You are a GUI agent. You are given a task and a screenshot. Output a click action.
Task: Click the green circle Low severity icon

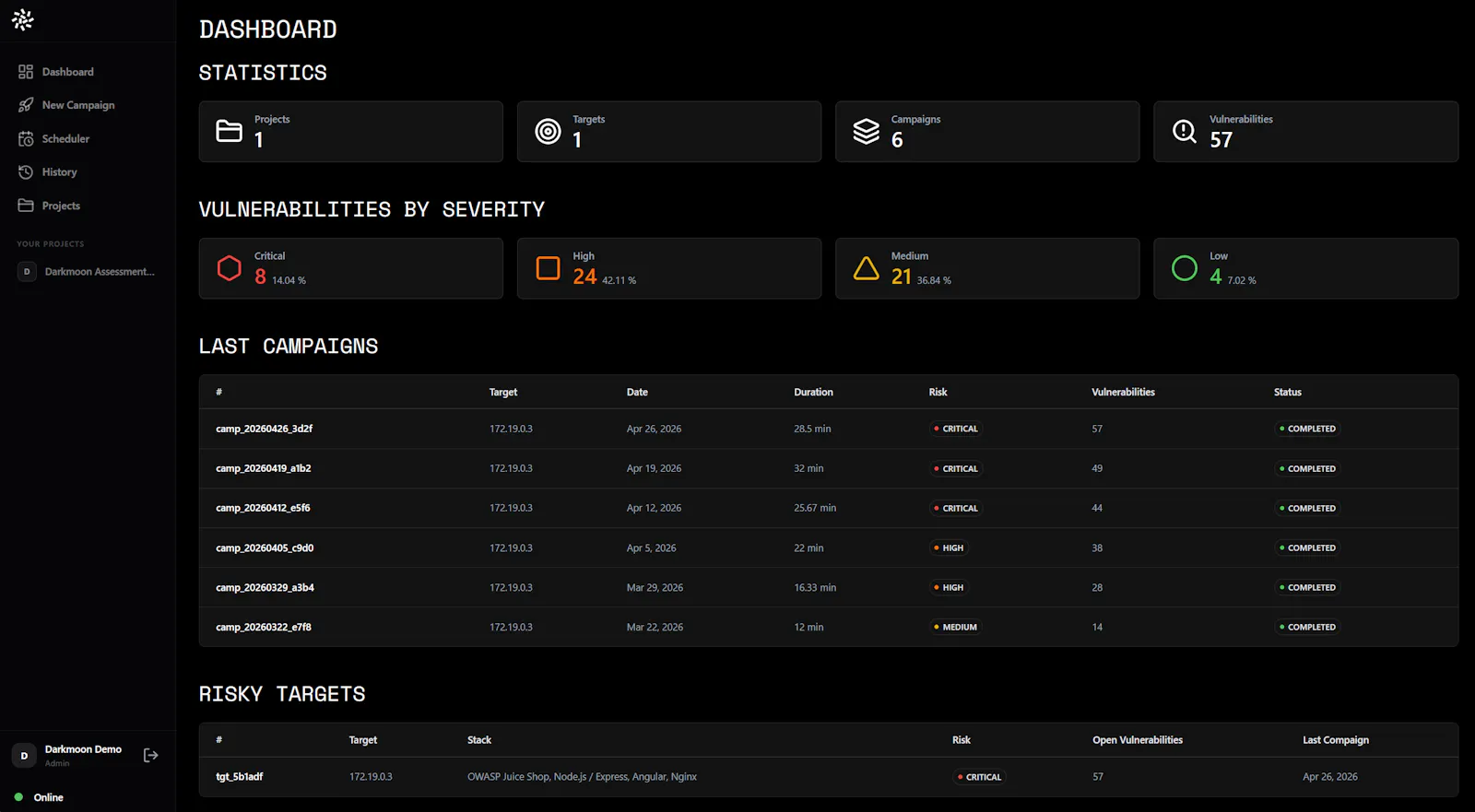click(1185, 268)
